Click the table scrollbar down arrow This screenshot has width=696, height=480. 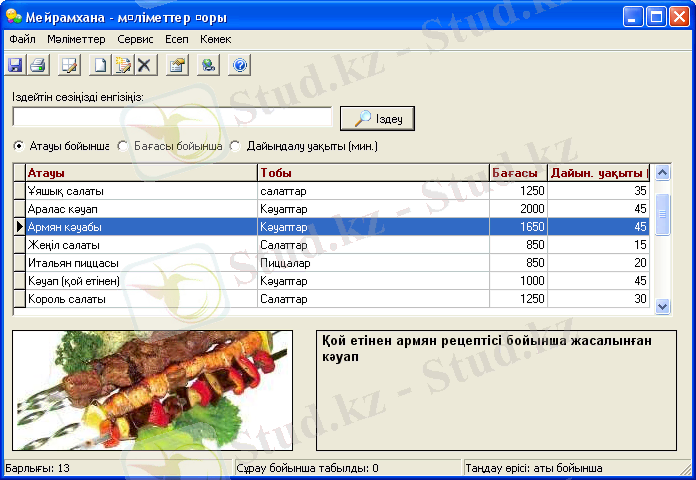tap(662, 306)
